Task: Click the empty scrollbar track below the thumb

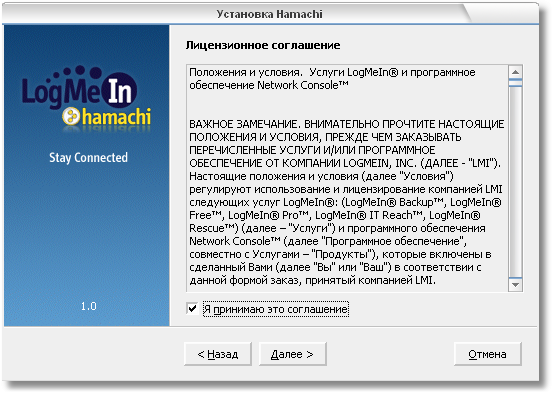Action: pos(515,182)
